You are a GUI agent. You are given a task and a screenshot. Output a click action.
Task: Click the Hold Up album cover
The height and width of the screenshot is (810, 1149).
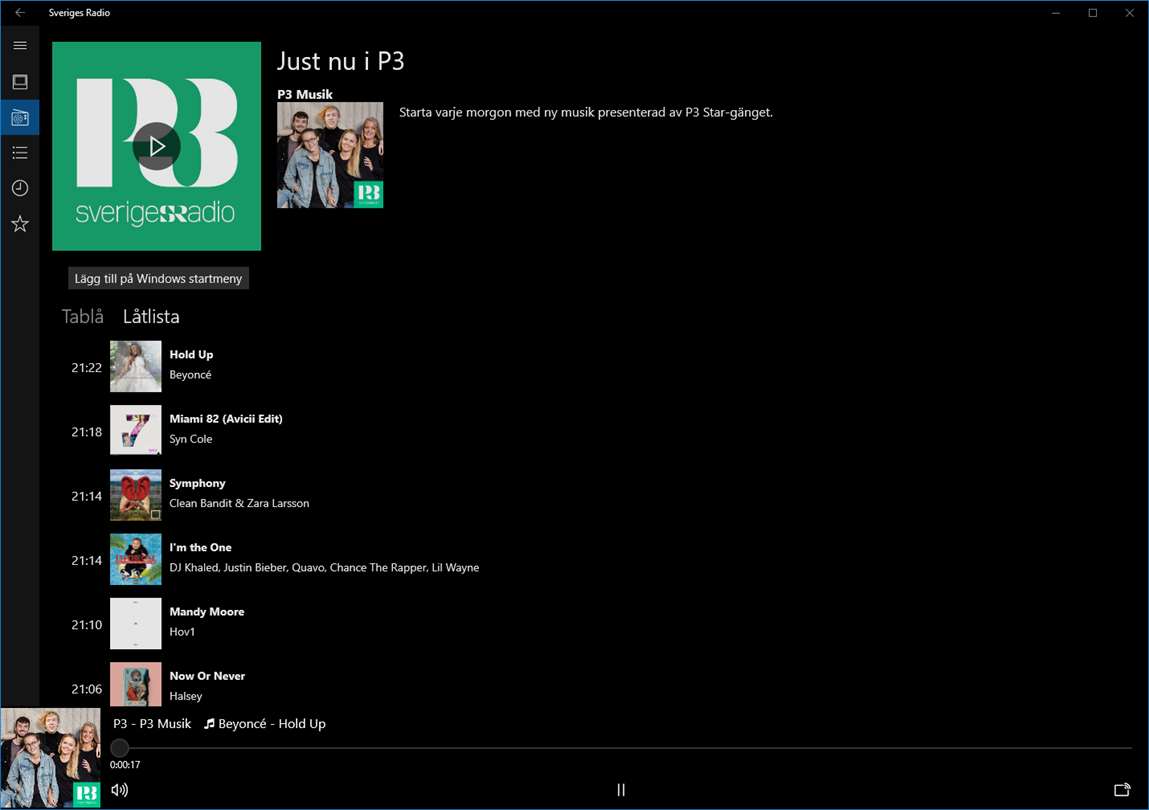136,366
